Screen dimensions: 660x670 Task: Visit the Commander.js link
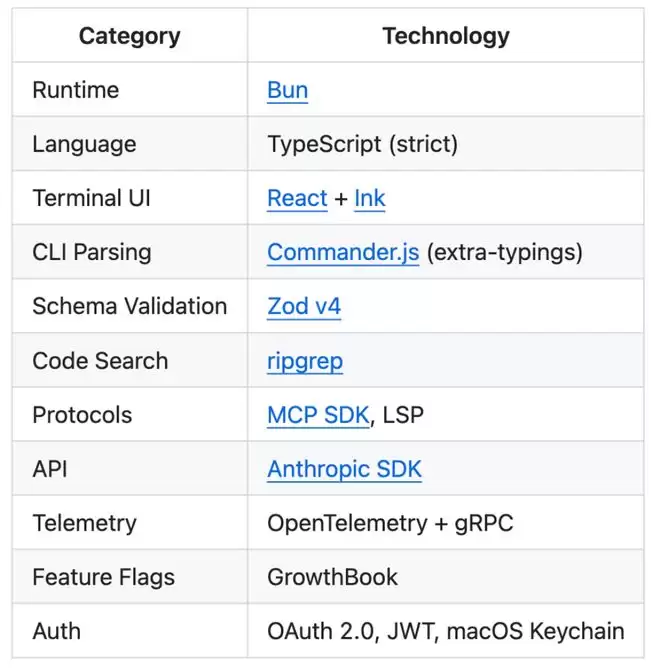(x=343, y=252)
